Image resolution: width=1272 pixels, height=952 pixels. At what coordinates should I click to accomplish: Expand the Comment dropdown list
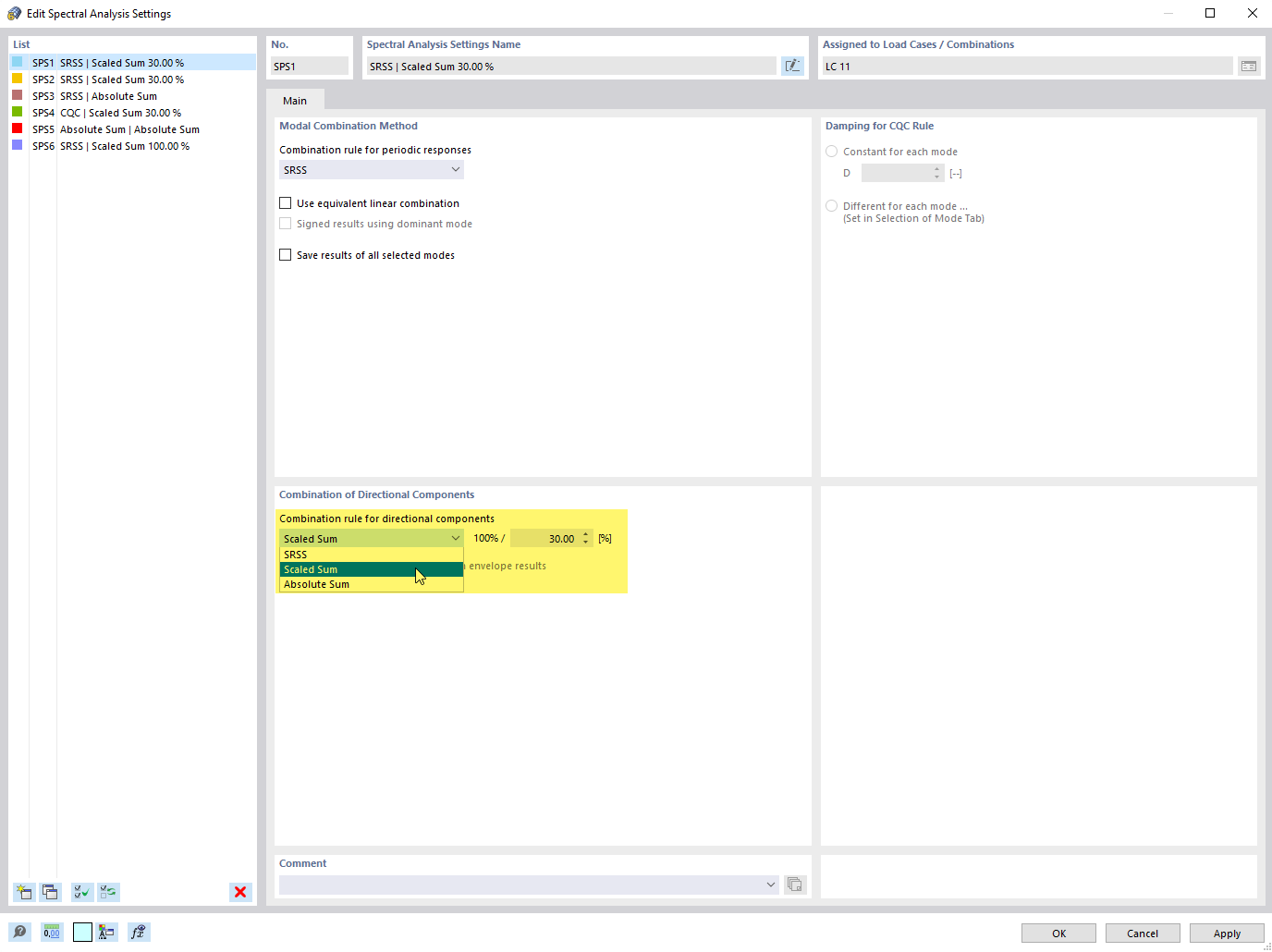point(771,885)
